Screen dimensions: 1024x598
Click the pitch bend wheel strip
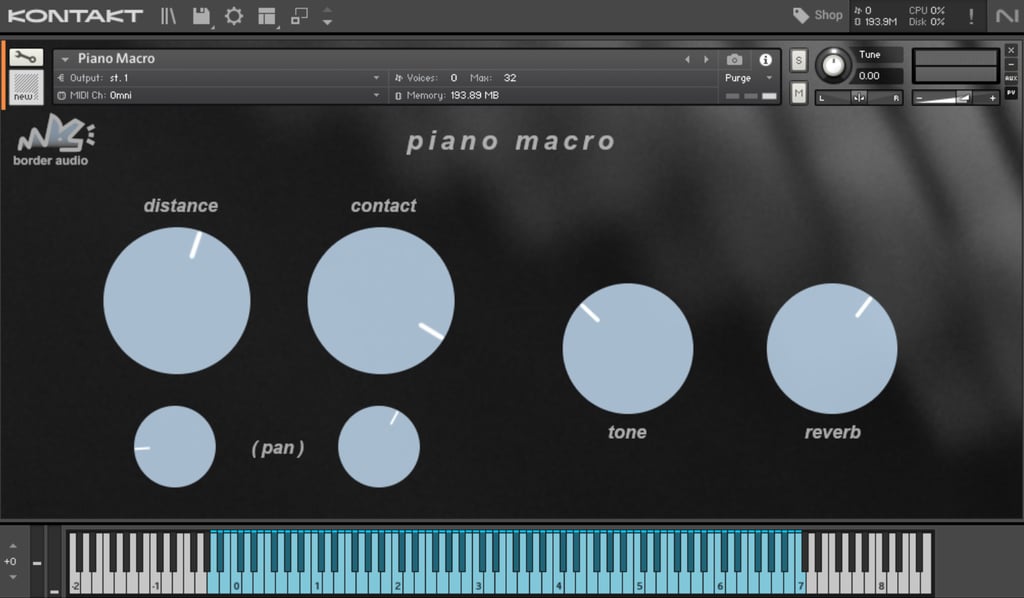click(37, 561)
